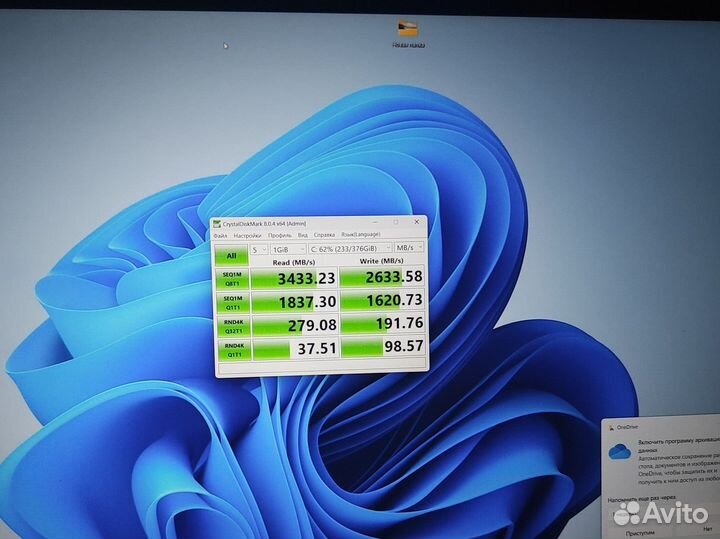The width and height of the screenshot is (720, 539).
Task: Click Приступим in OneDrive notification
Action: pos(641,533)
